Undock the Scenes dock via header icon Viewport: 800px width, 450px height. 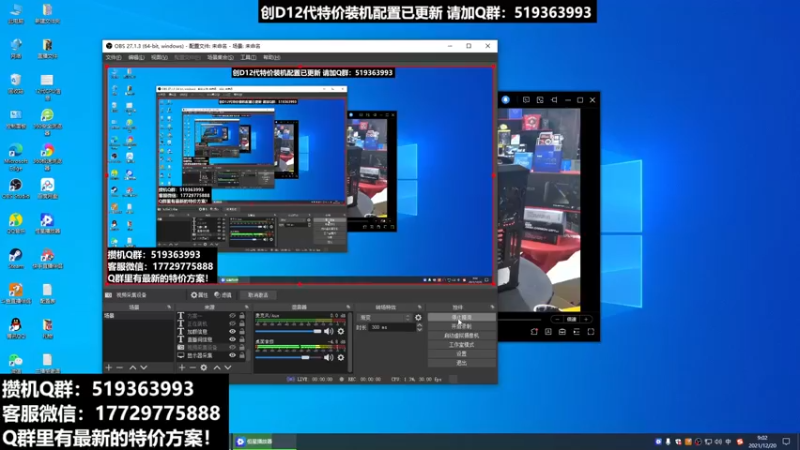169,307
